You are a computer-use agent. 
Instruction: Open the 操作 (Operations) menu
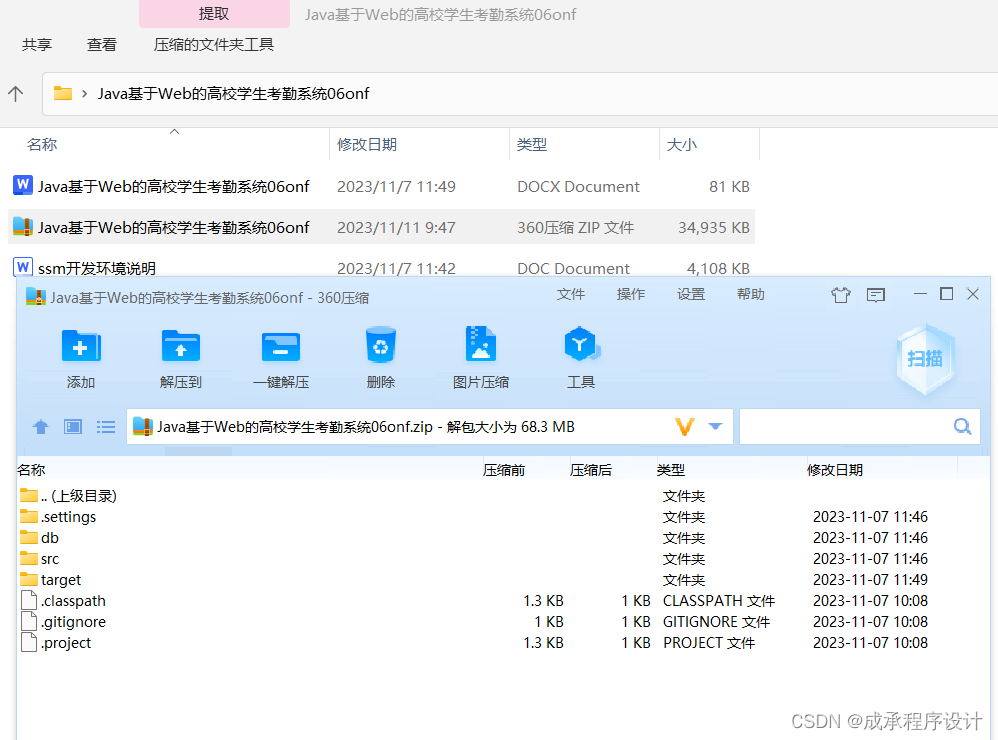[x=630, y=294]
